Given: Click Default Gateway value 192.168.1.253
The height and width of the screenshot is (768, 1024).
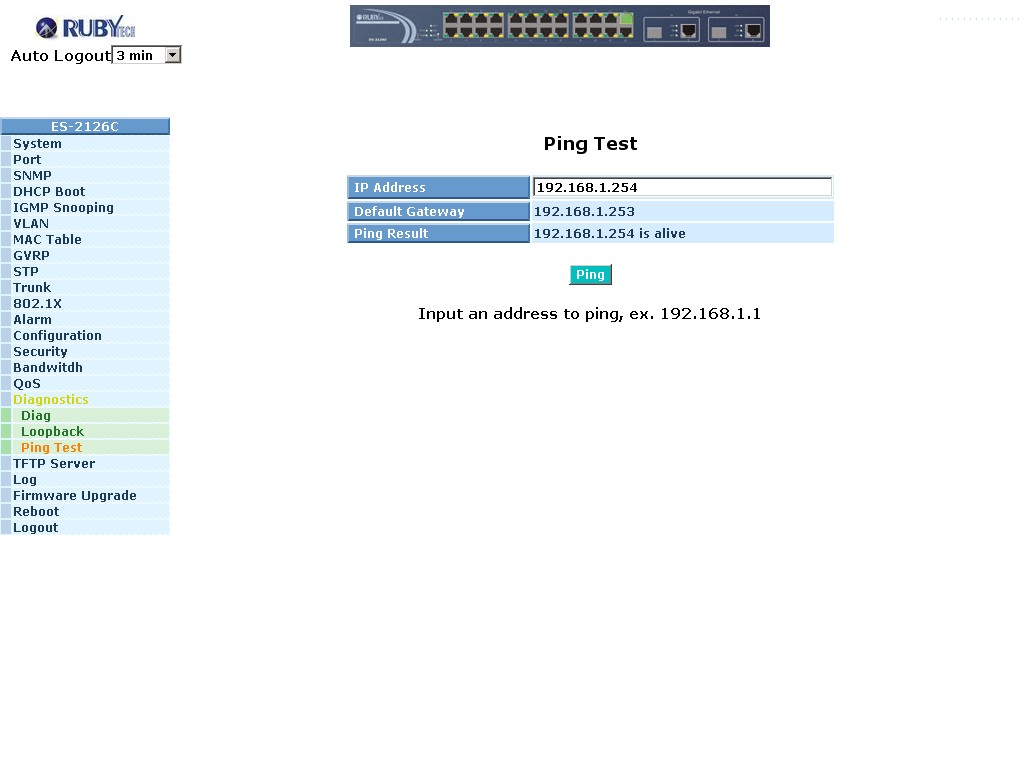Looking at the screenshot, I should coord(584,212).
